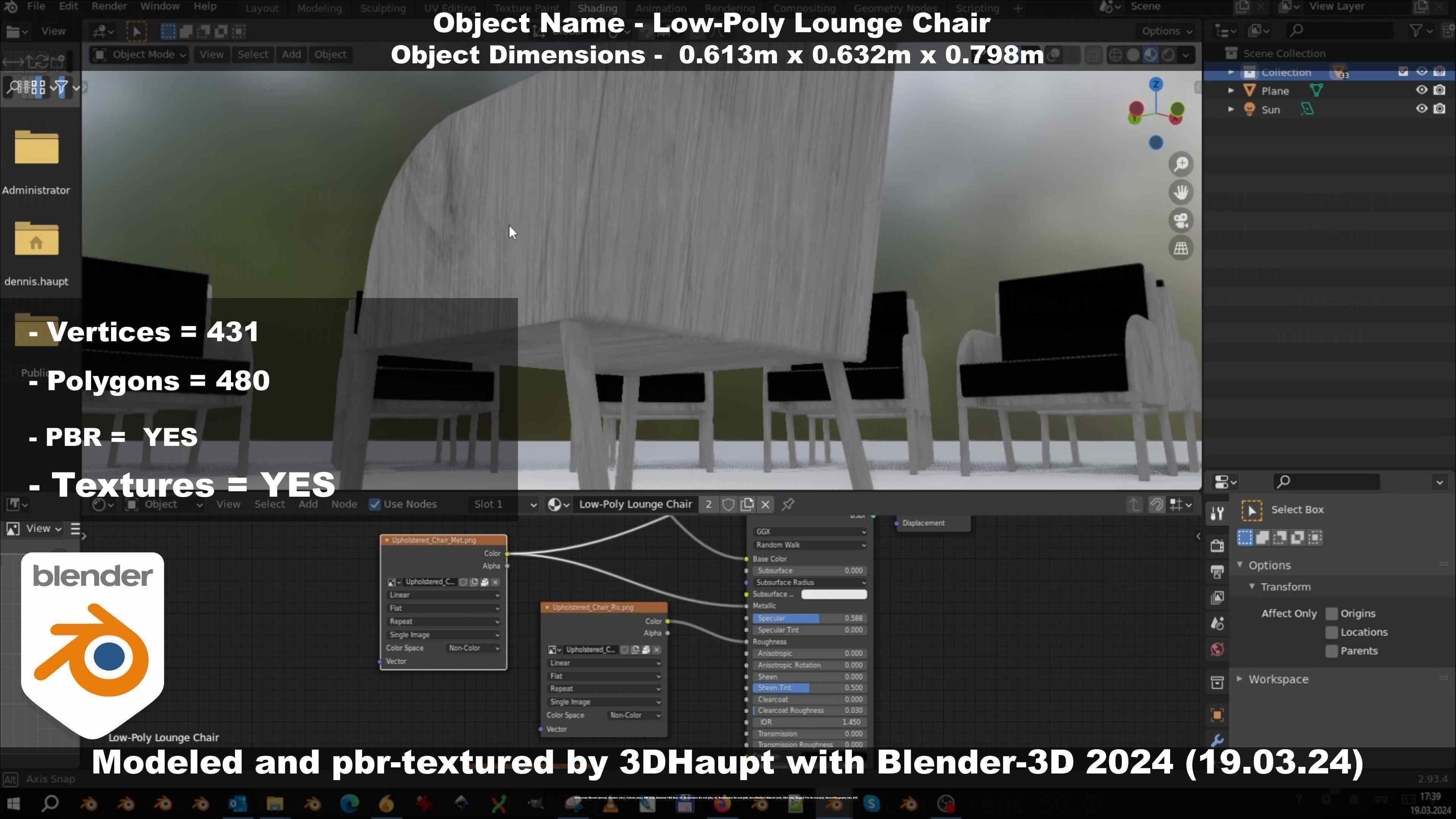Pin the node tree with pin icon
1456x819 pixels.
(788, 505)
